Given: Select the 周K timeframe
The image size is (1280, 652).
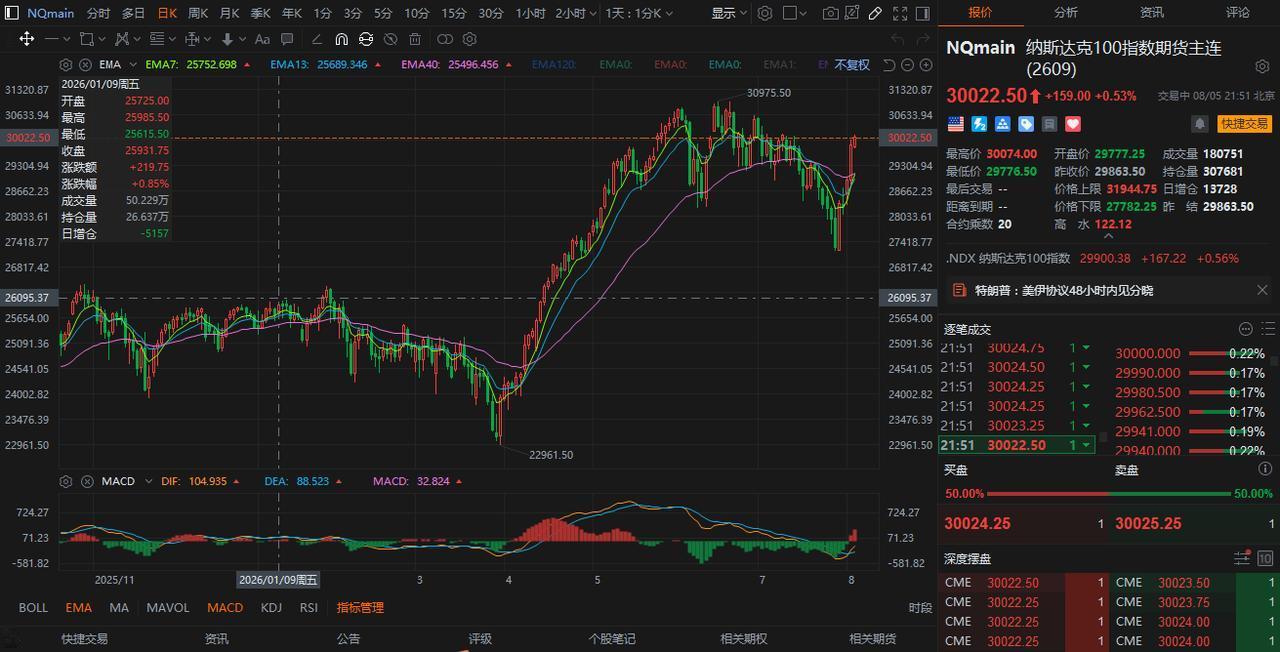Looking at the screenshot, I should (x=198, y=13).
